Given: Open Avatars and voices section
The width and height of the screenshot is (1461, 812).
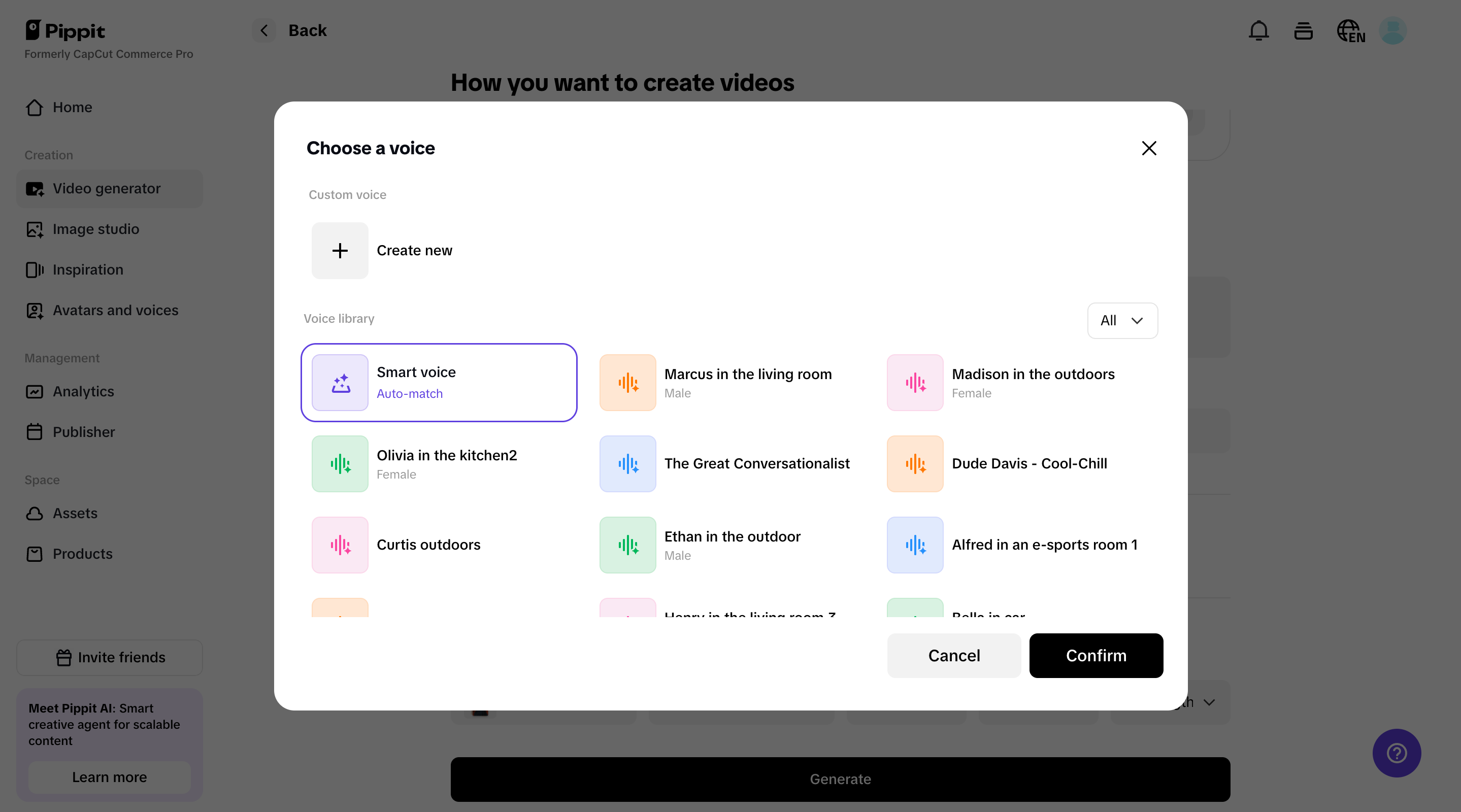Looking at the screenshot, I should pyautogui.click(x=115, y=310).
